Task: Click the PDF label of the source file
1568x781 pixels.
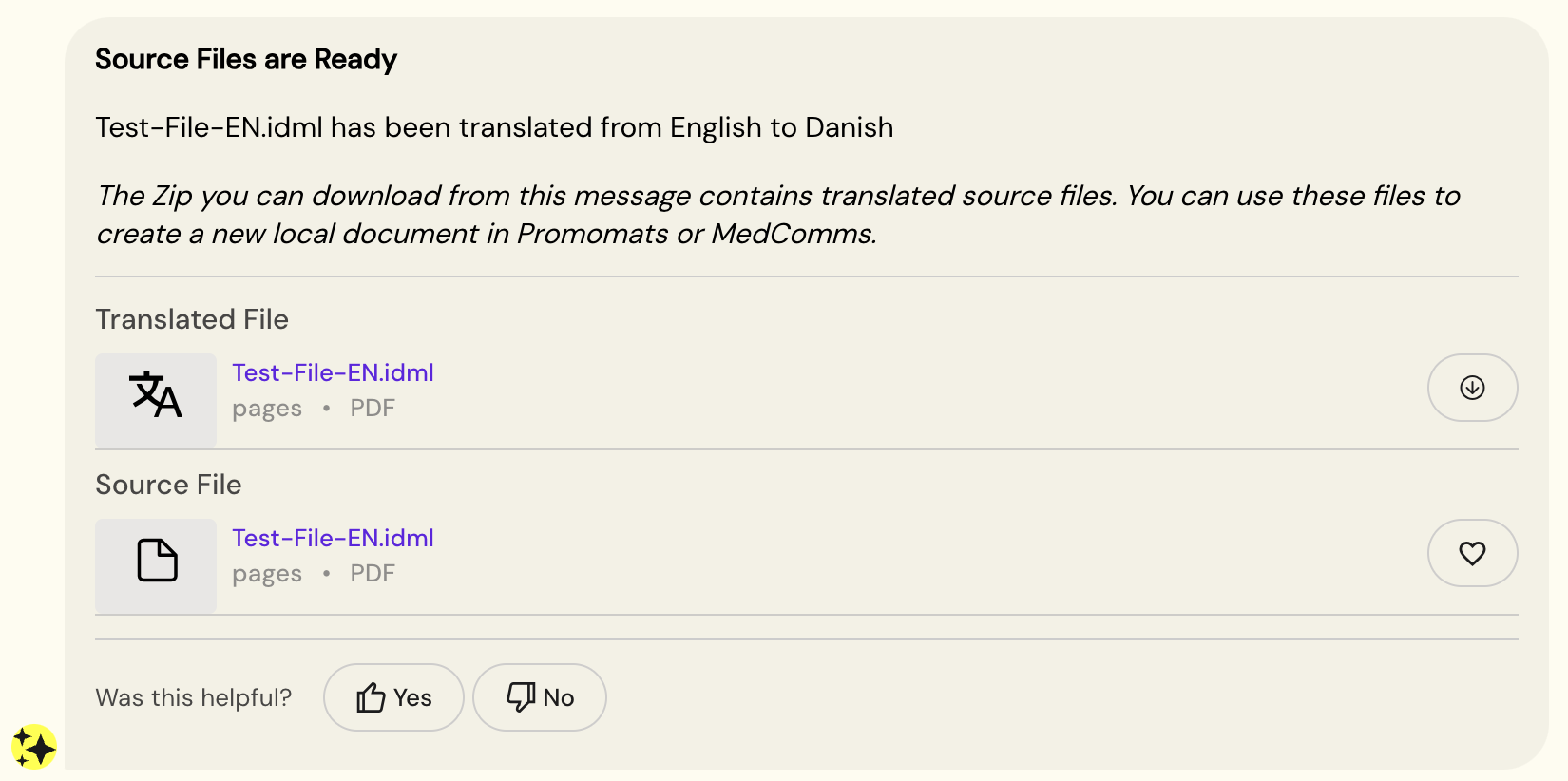Action: [373, 574]
